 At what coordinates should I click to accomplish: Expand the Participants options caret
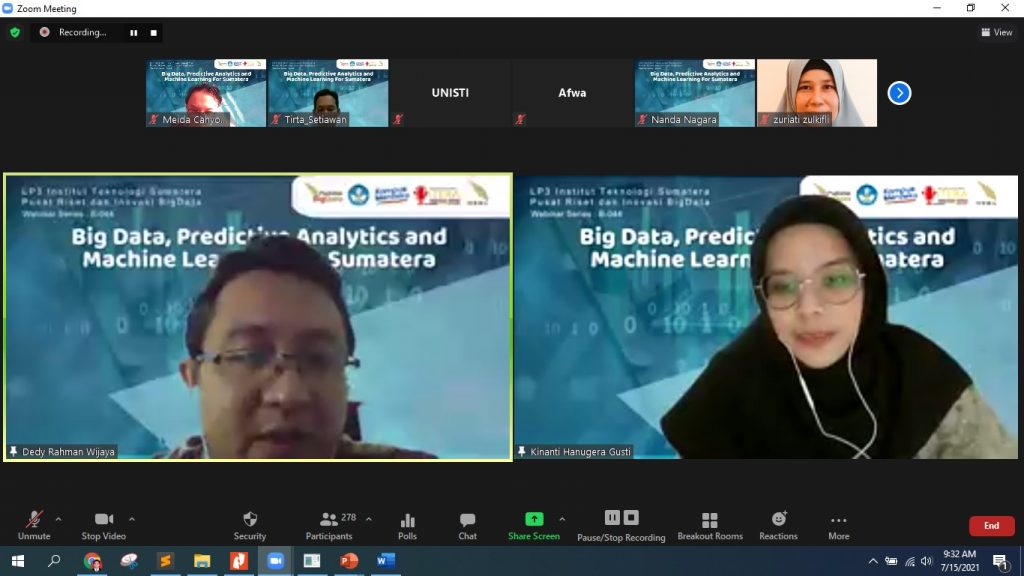coord(369,519)
